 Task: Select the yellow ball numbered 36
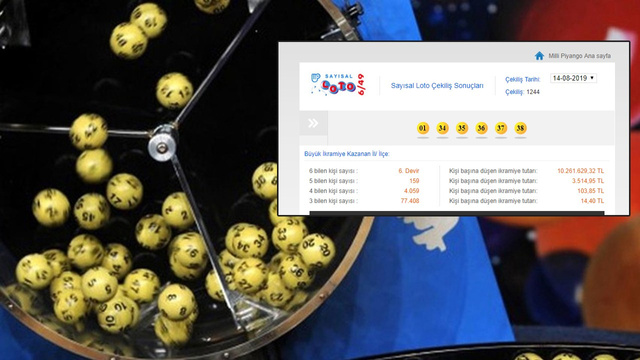[x=481, y=128]
